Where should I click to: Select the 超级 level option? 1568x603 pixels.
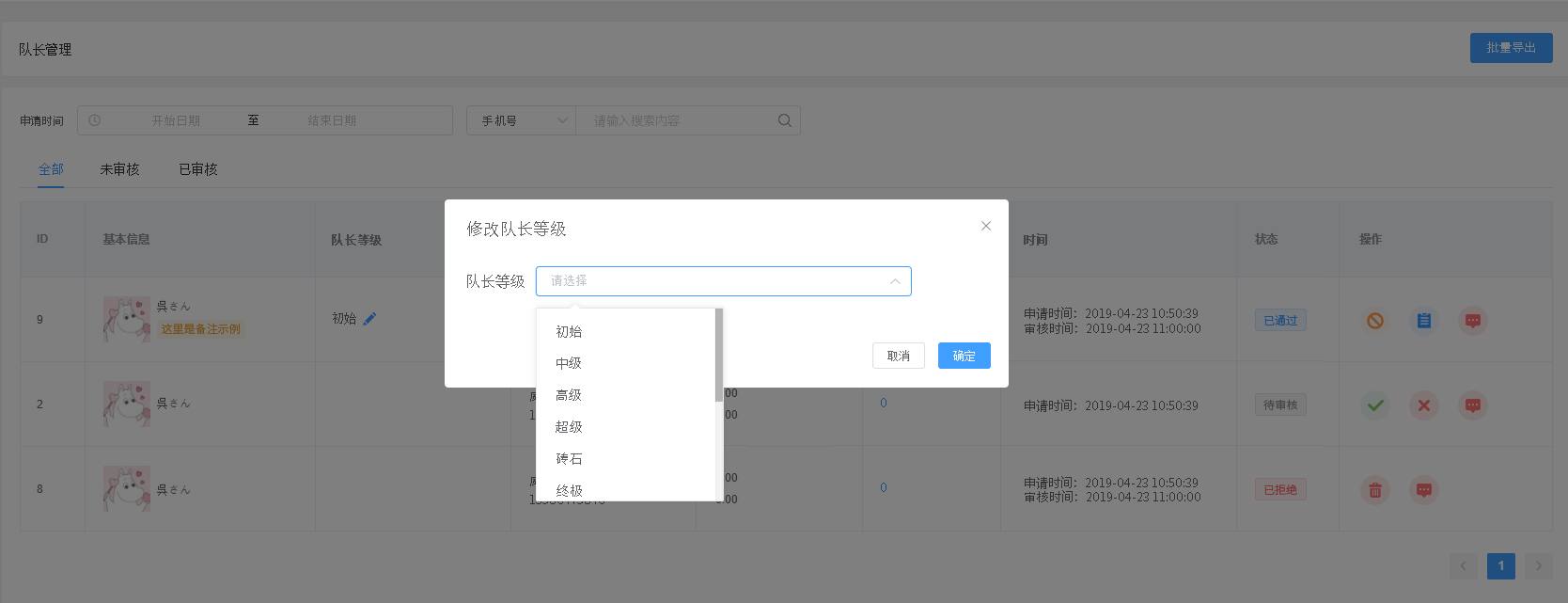569,427
